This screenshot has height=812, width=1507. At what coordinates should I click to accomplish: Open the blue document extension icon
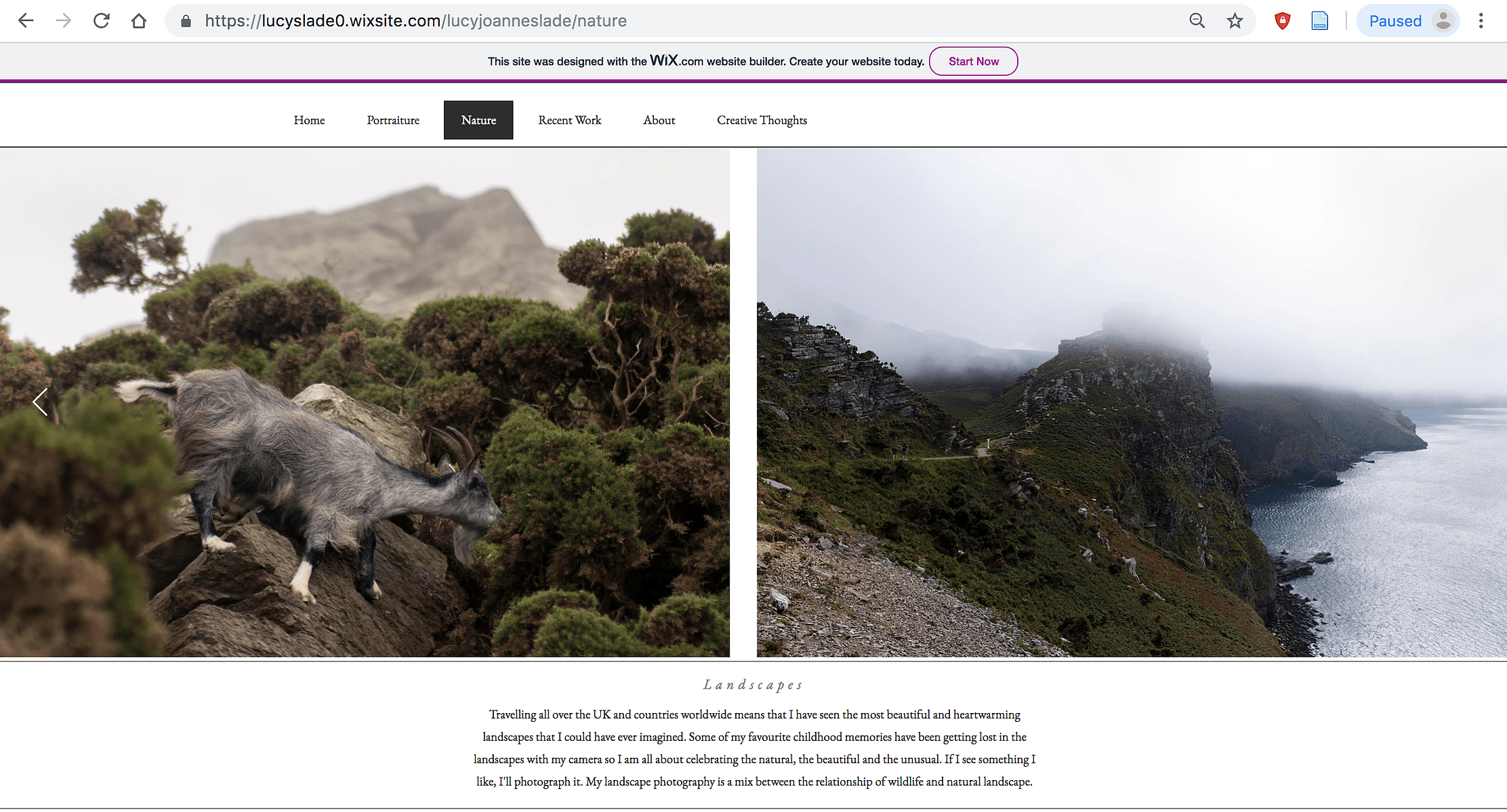pyautogui.click(x=1319, y=21)
